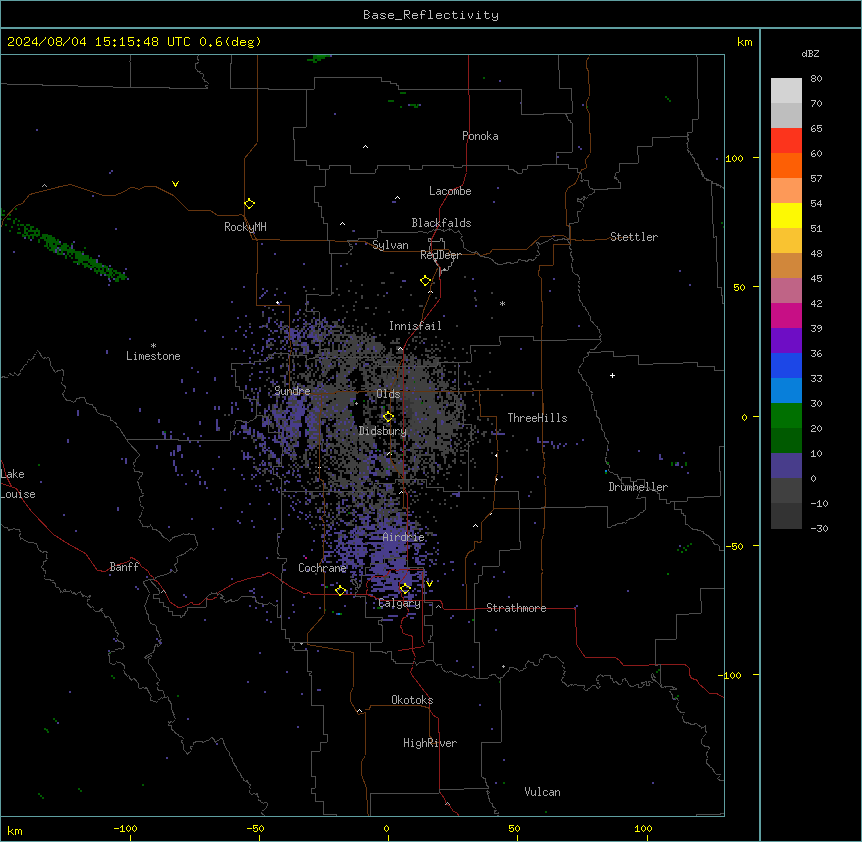Select the Innisfail town label
The image size is (862, 842).
pos(415,326)
